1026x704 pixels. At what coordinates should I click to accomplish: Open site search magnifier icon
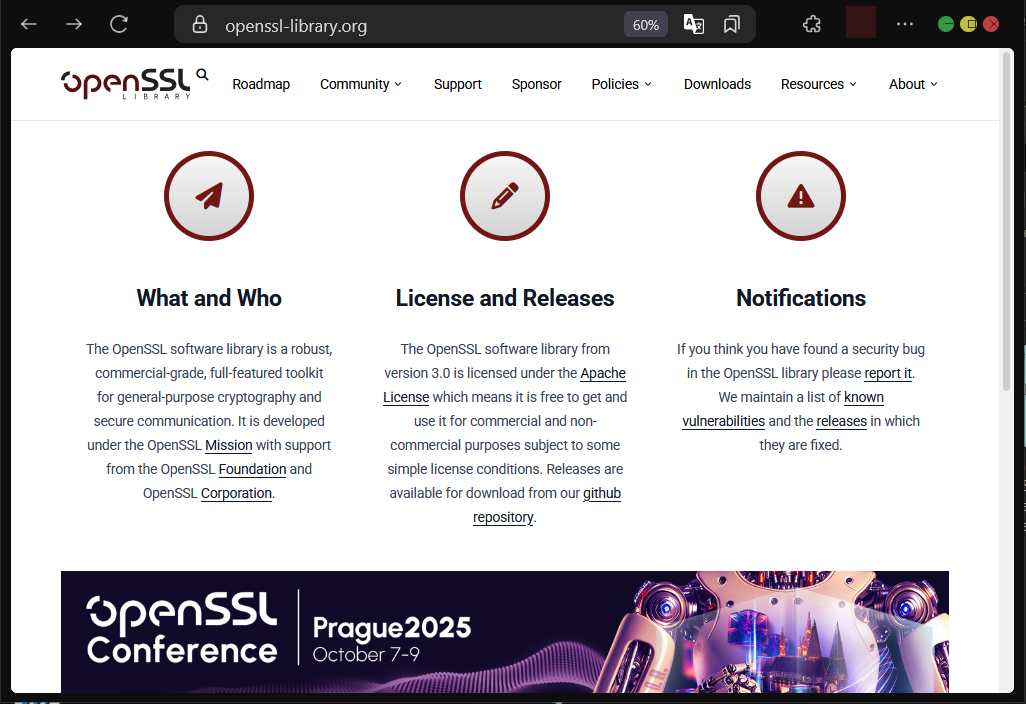pos(202,75)
